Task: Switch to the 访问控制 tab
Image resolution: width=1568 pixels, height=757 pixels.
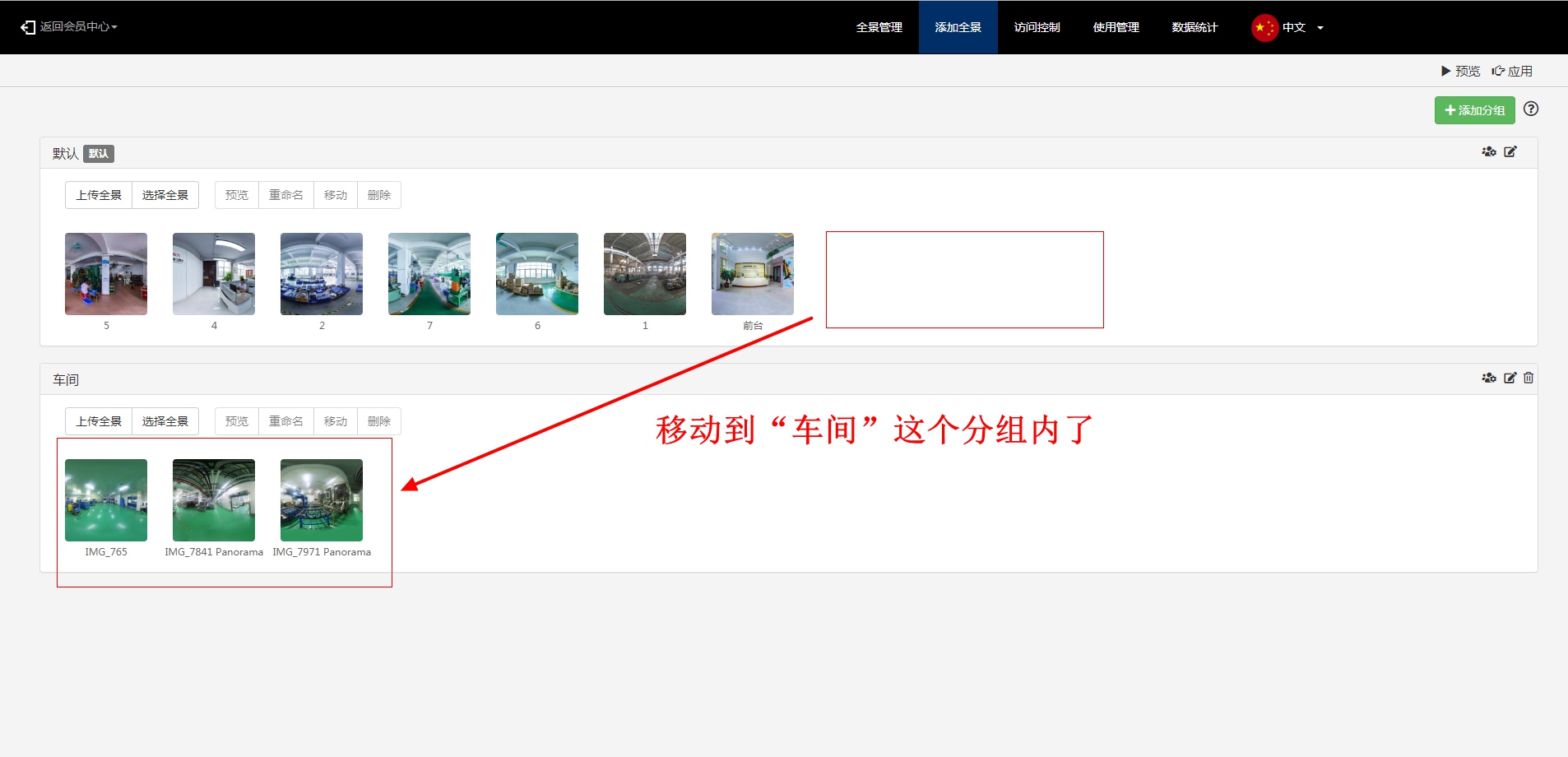Action: pos(1037,28)
